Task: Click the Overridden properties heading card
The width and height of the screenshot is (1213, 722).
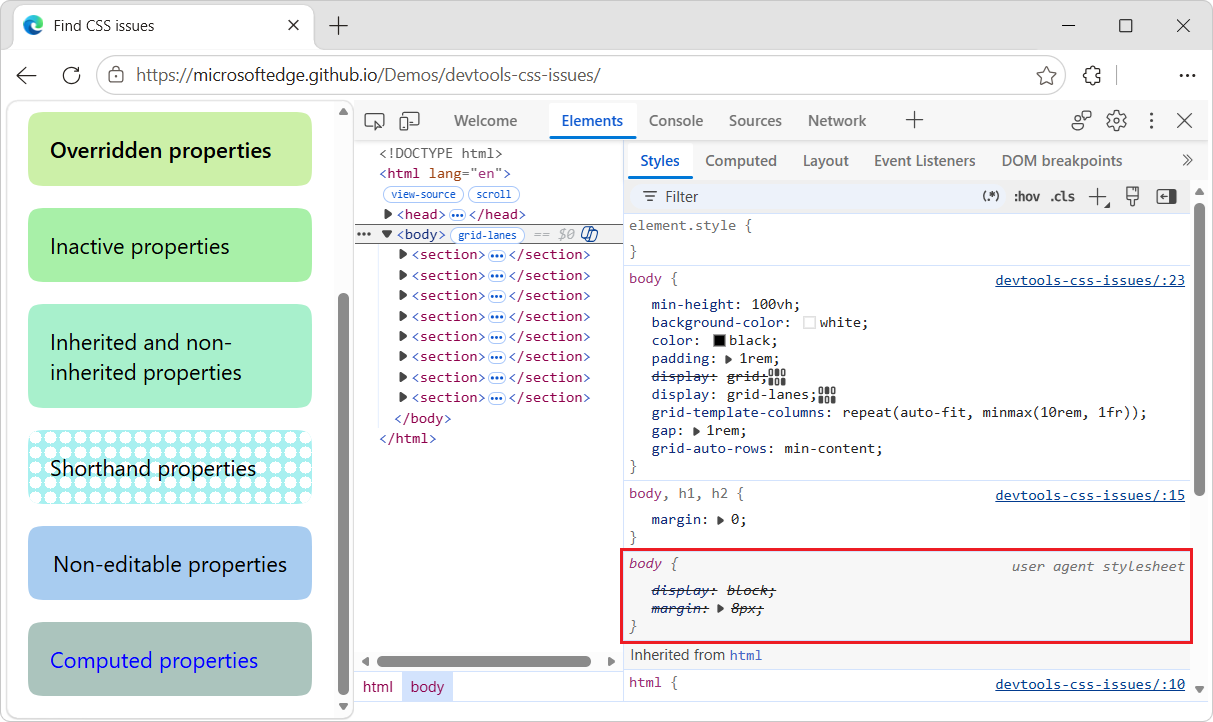Action: point(170,149)
